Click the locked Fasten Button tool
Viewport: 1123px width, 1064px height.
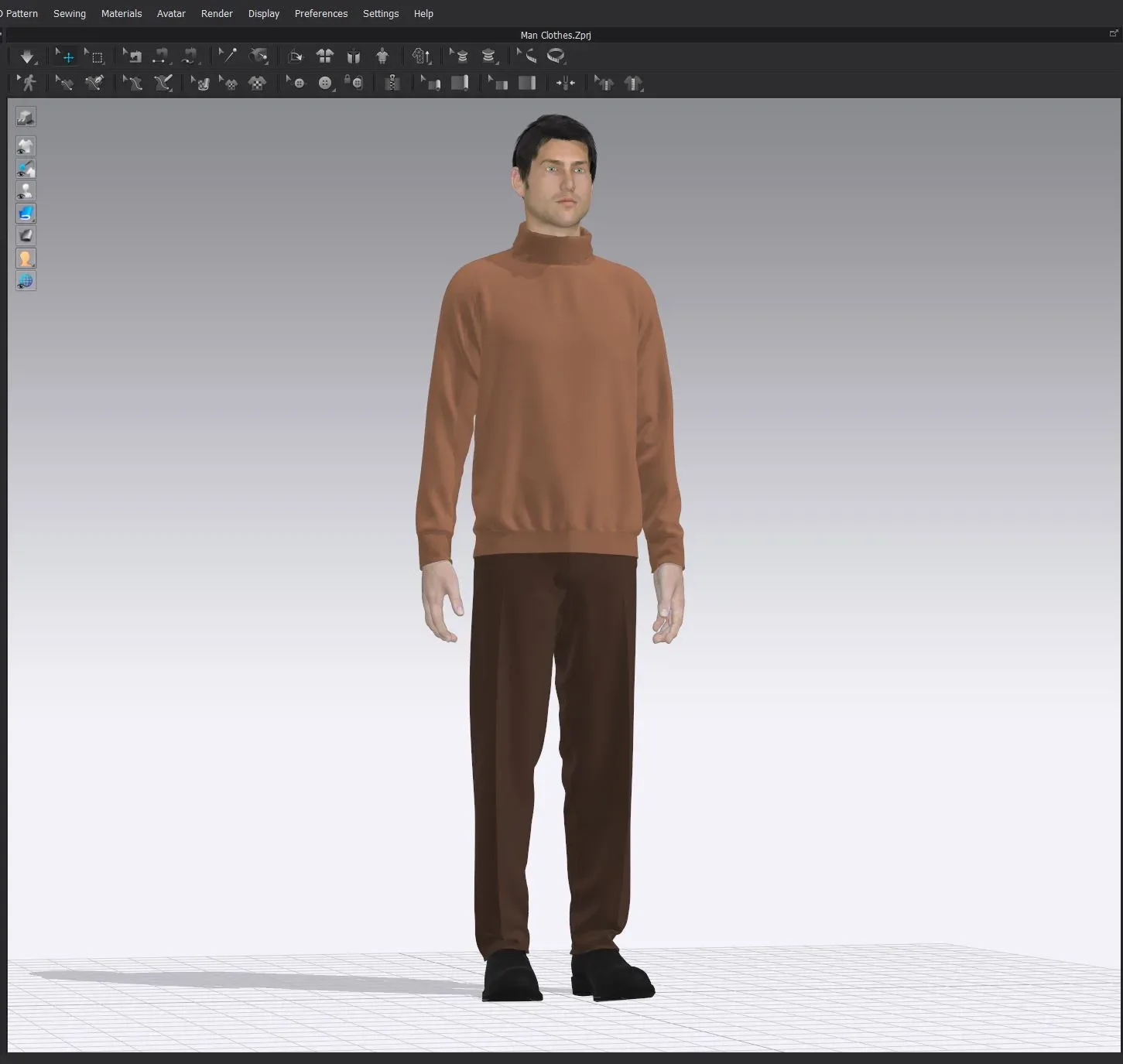pyautogui.click(x=354, y=83)
